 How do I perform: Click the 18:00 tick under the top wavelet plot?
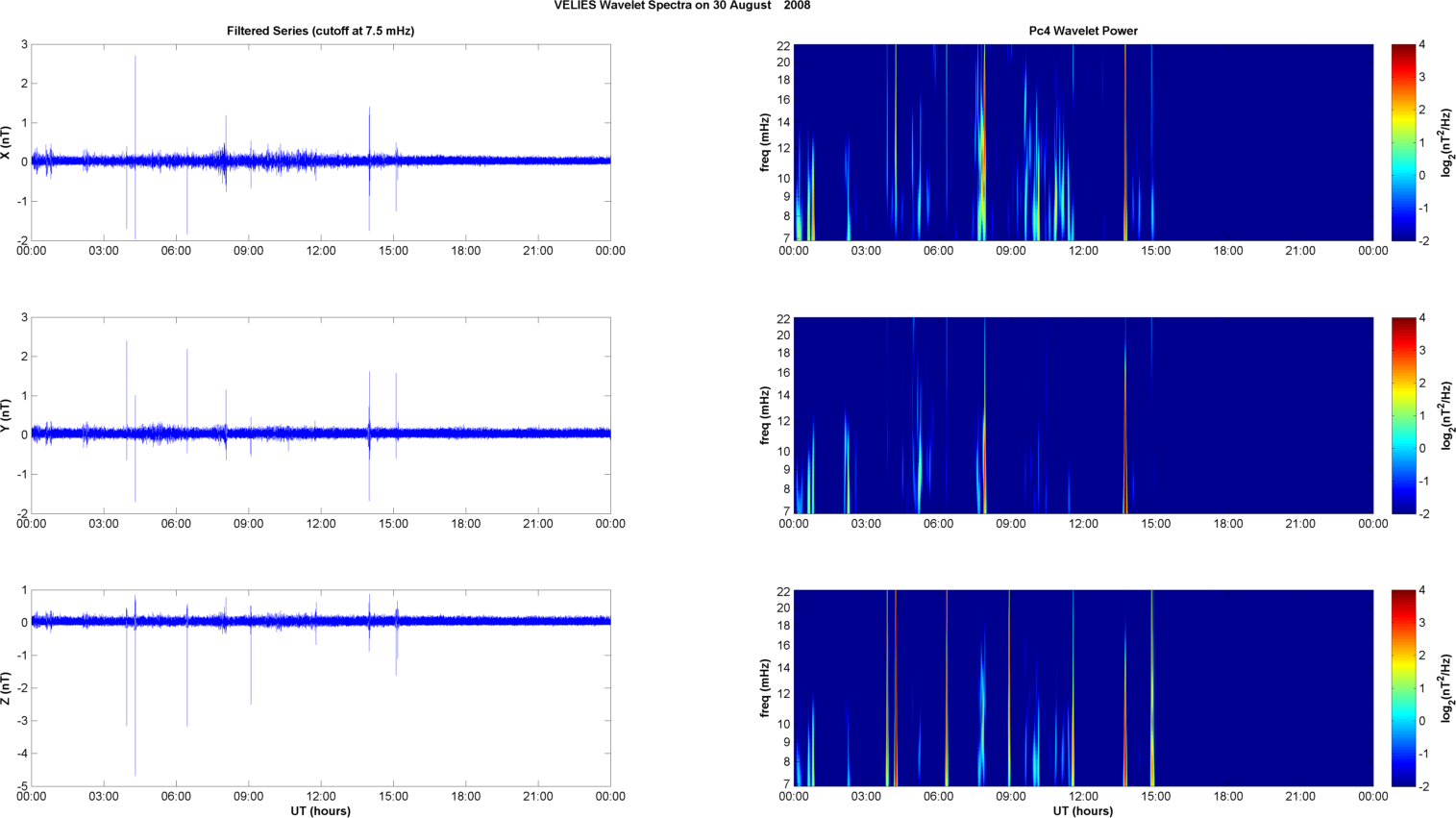(x=1227, y=251)
